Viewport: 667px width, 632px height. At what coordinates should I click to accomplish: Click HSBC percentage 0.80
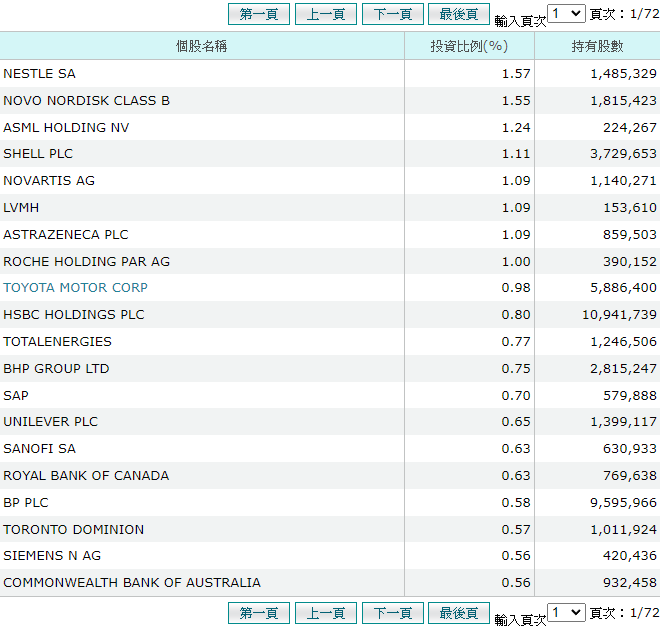tap(516, 314)
